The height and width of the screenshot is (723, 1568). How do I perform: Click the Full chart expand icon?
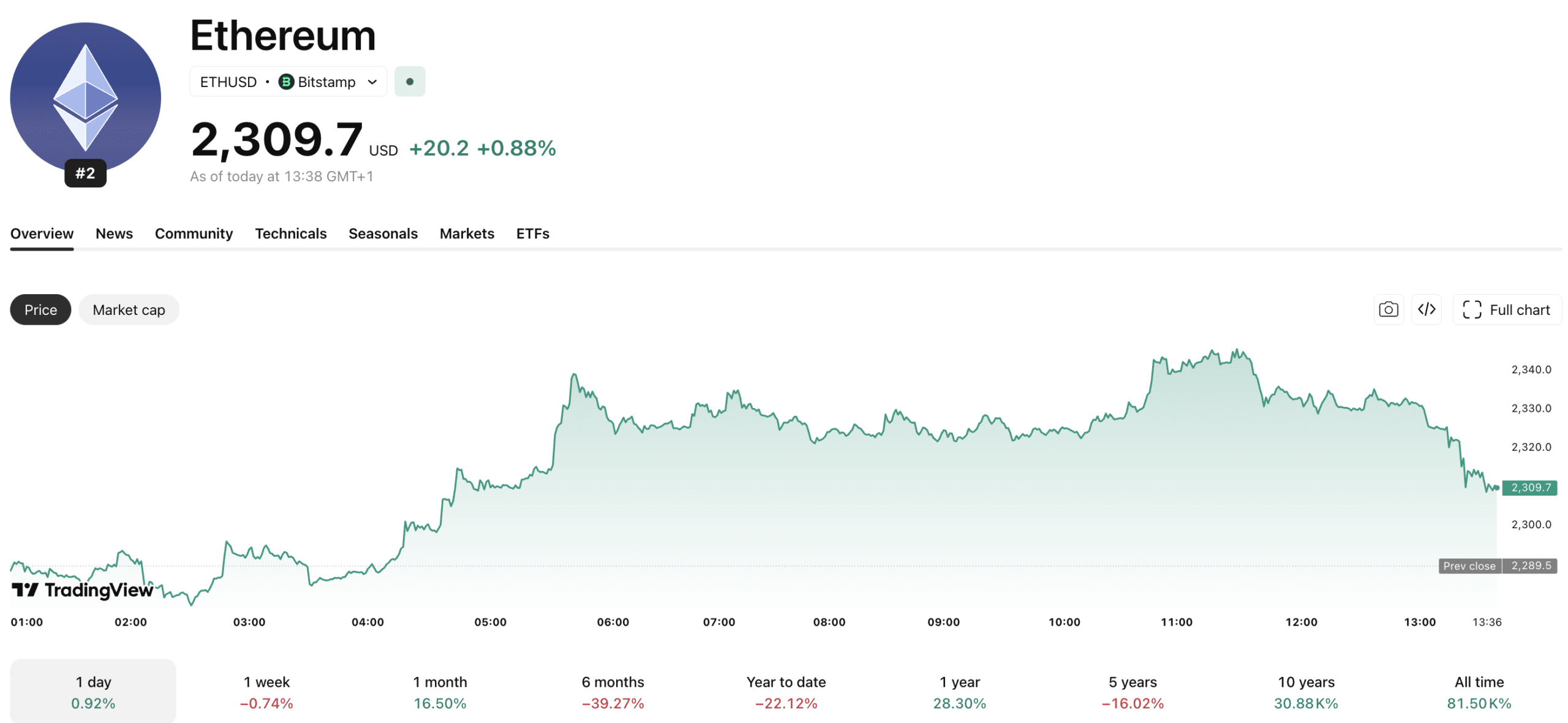click(x=1472, y=309)
